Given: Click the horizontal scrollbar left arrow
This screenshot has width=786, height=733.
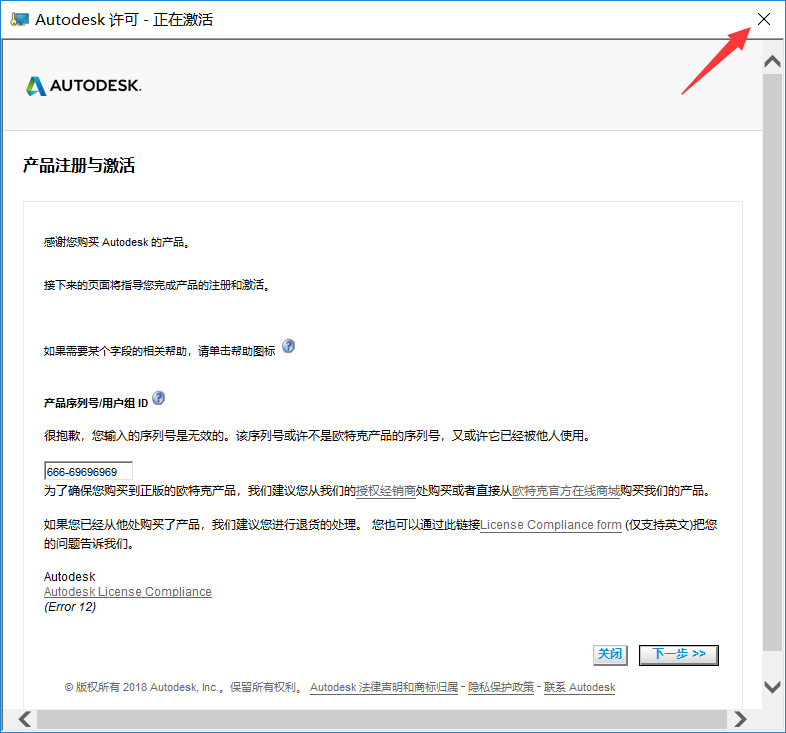Looking at the screenshot, I should tap(24, 719).
